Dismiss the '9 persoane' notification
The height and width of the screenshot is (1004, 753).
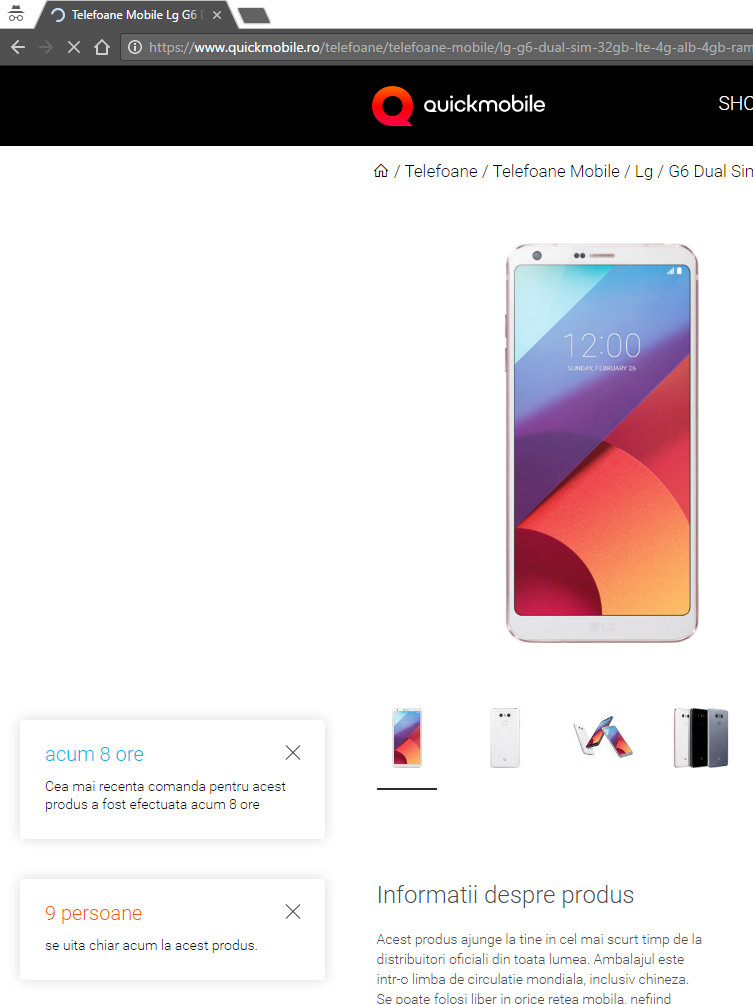tap(293, 911)
